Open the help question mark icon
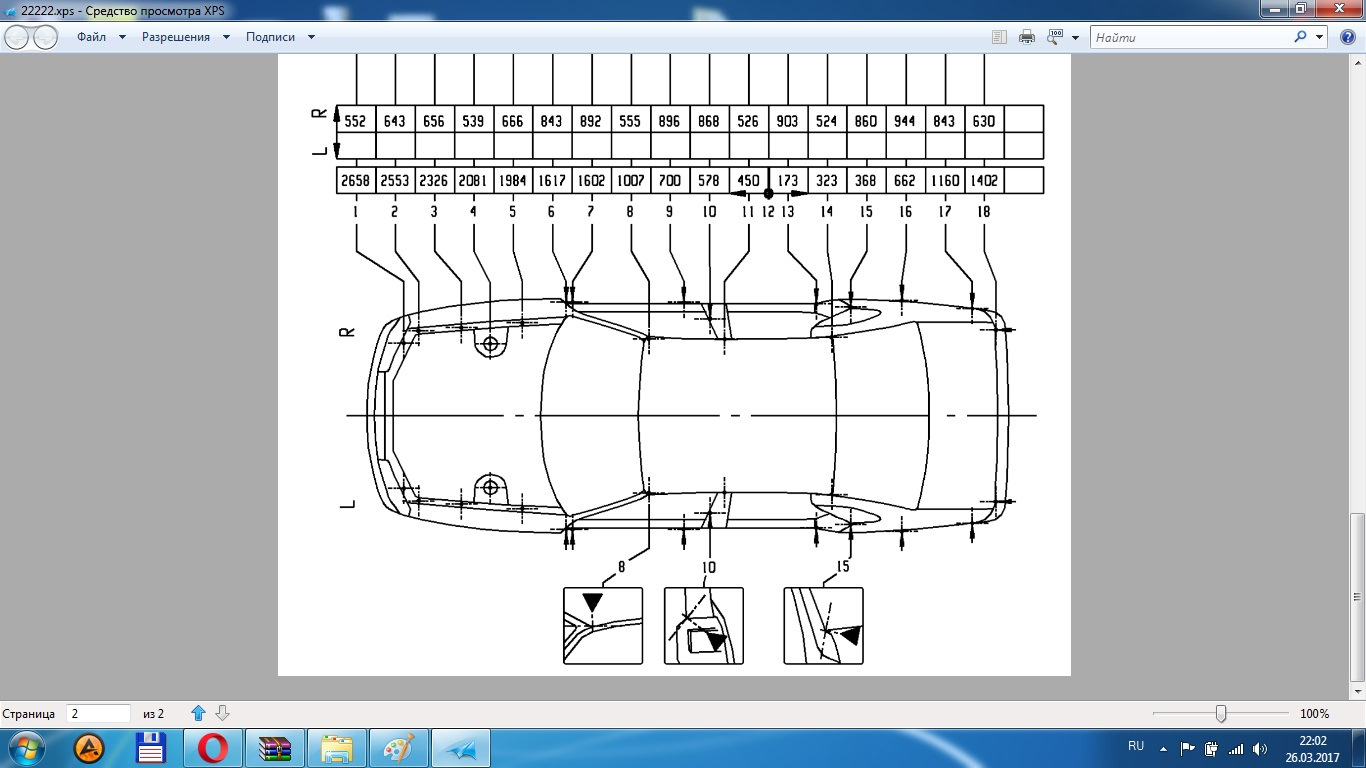The image size is (1366, 768). (x=1346, y=37)
